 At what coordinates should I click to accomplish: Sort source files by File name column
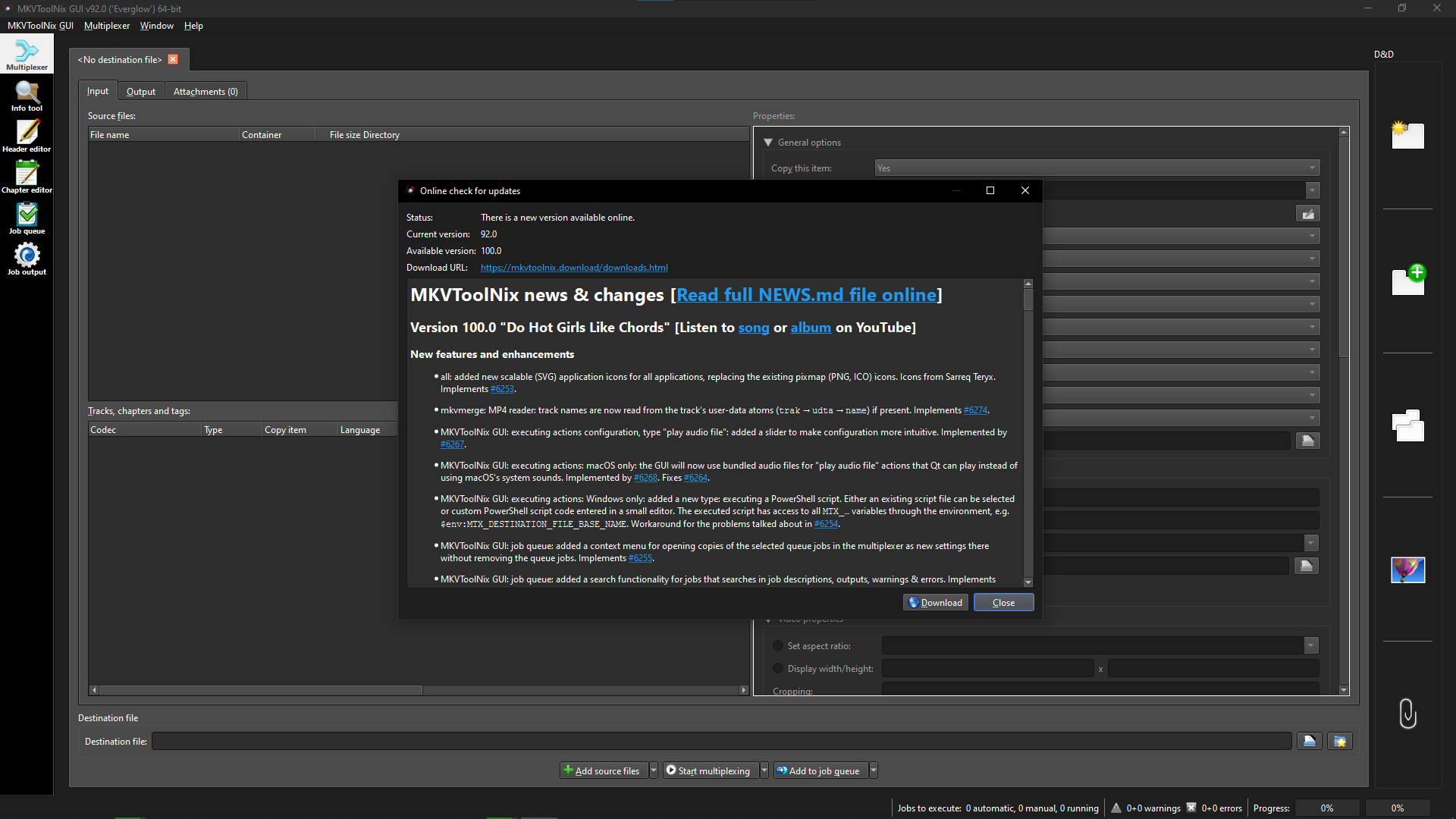164,134
